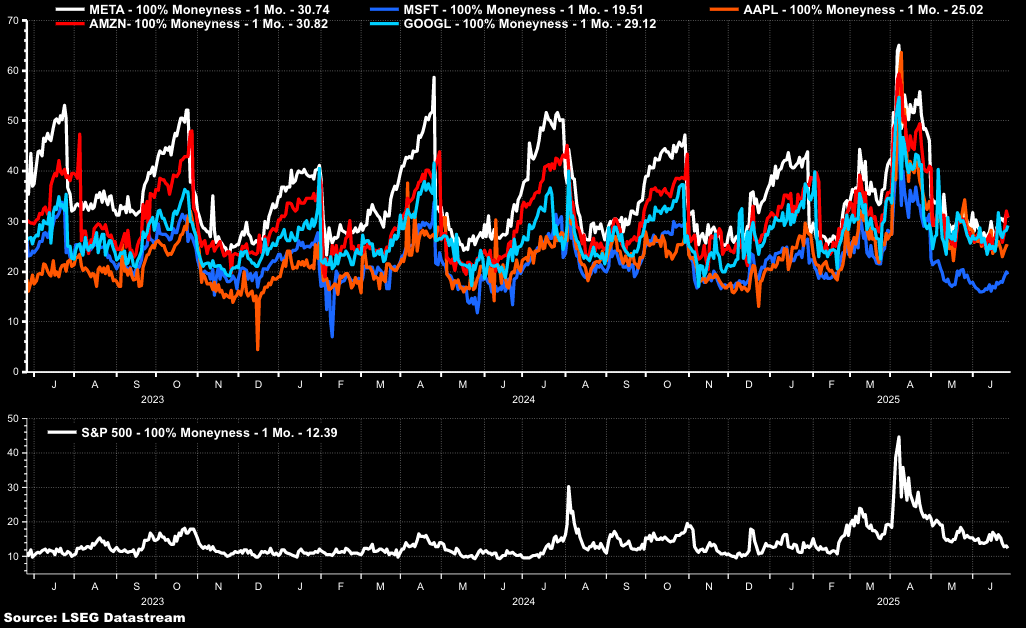The height and width of the screenshot is (628, 1026).
Task: Click the S&P 500 legend entry showing 12.39
Action: (193, 432)
